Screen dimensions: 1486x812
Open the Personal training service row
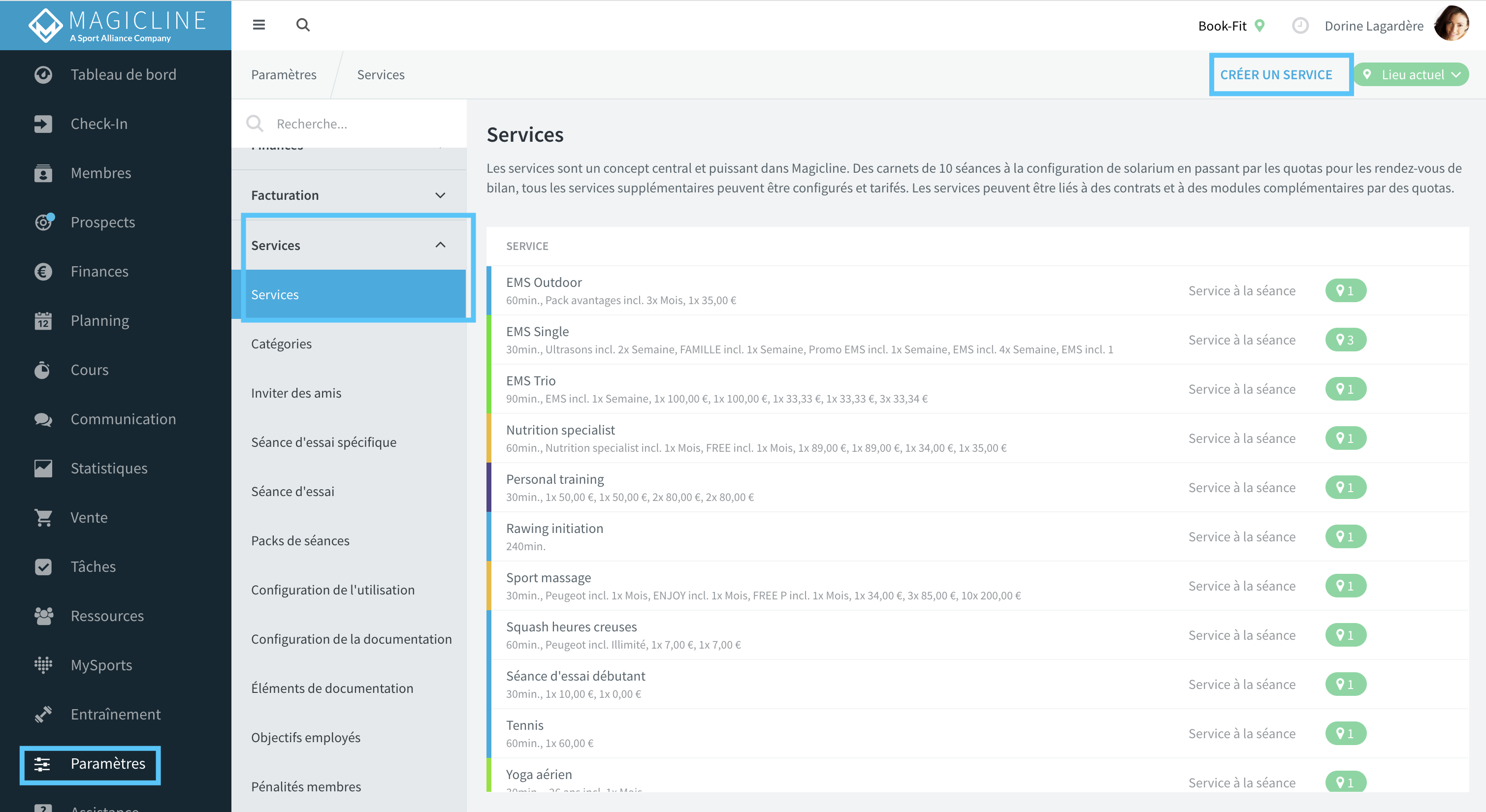pos(978,488)
